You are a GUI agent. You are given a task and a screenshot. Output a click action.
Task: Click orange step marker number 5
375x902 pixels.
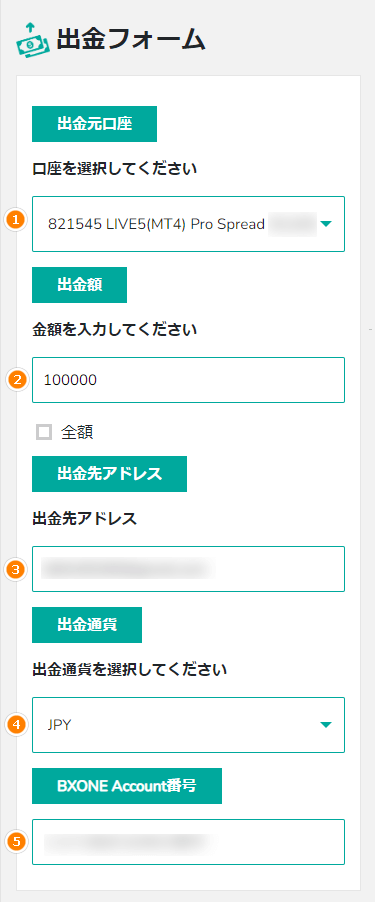pyautogui.click(x=17, y=842)
